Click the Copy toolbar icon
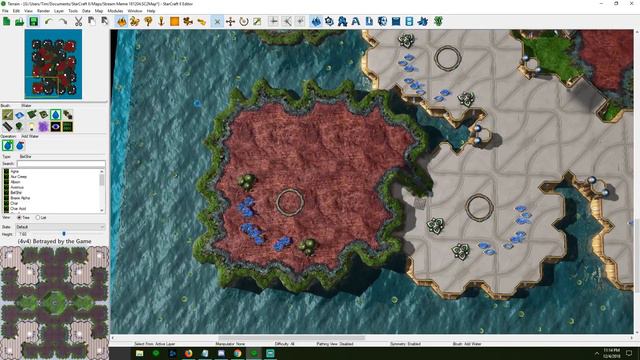Viewport: 640px width, 360px height. [91, 22]
